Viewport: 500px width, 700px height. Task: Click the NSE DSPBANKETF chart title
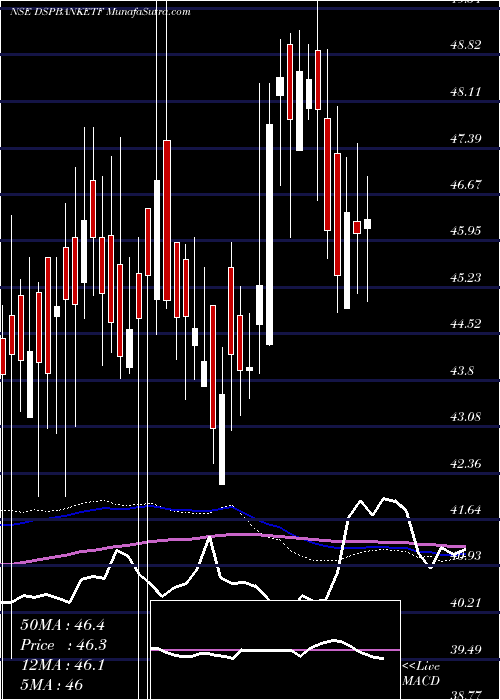(100, 12)
